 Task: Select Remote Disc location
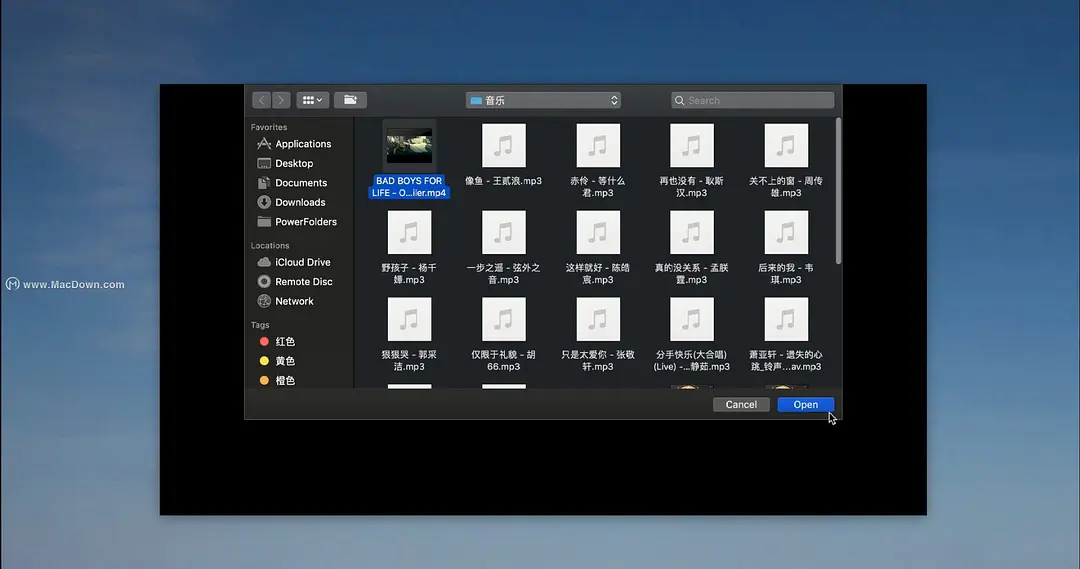[295, 282]
